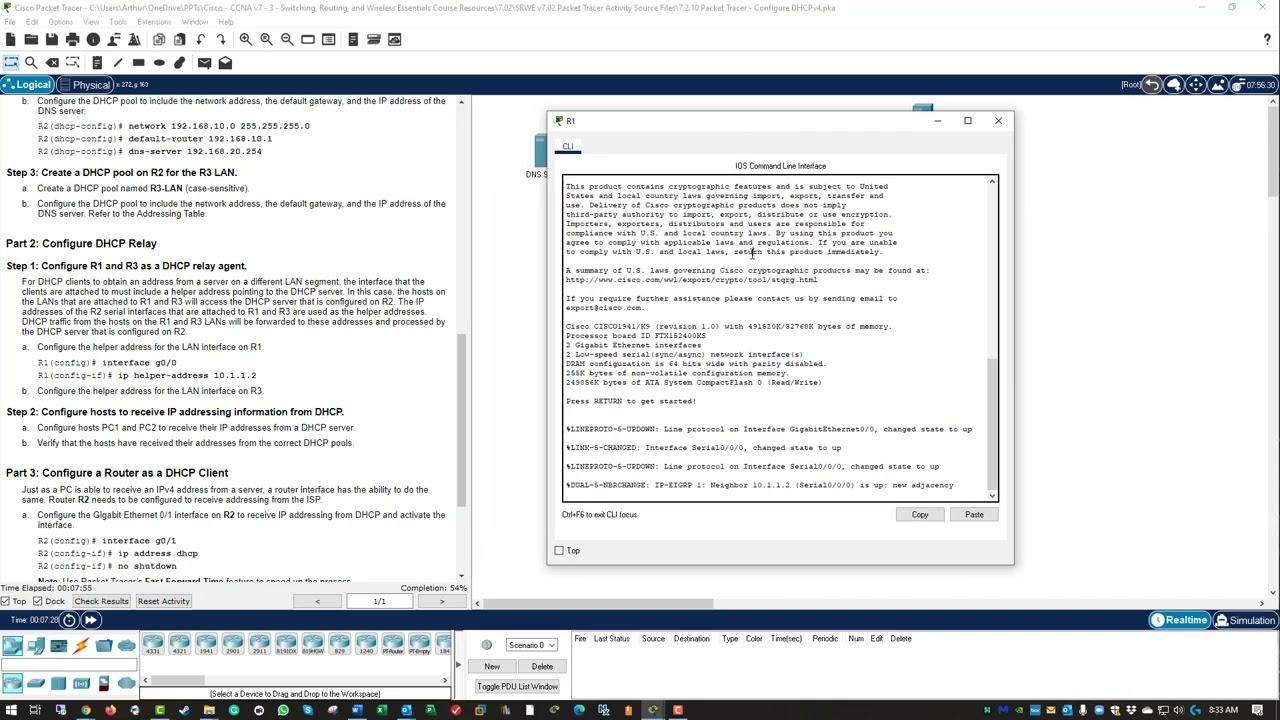Open the Extensions menu

pyautogui.click(x=154, y=22)
